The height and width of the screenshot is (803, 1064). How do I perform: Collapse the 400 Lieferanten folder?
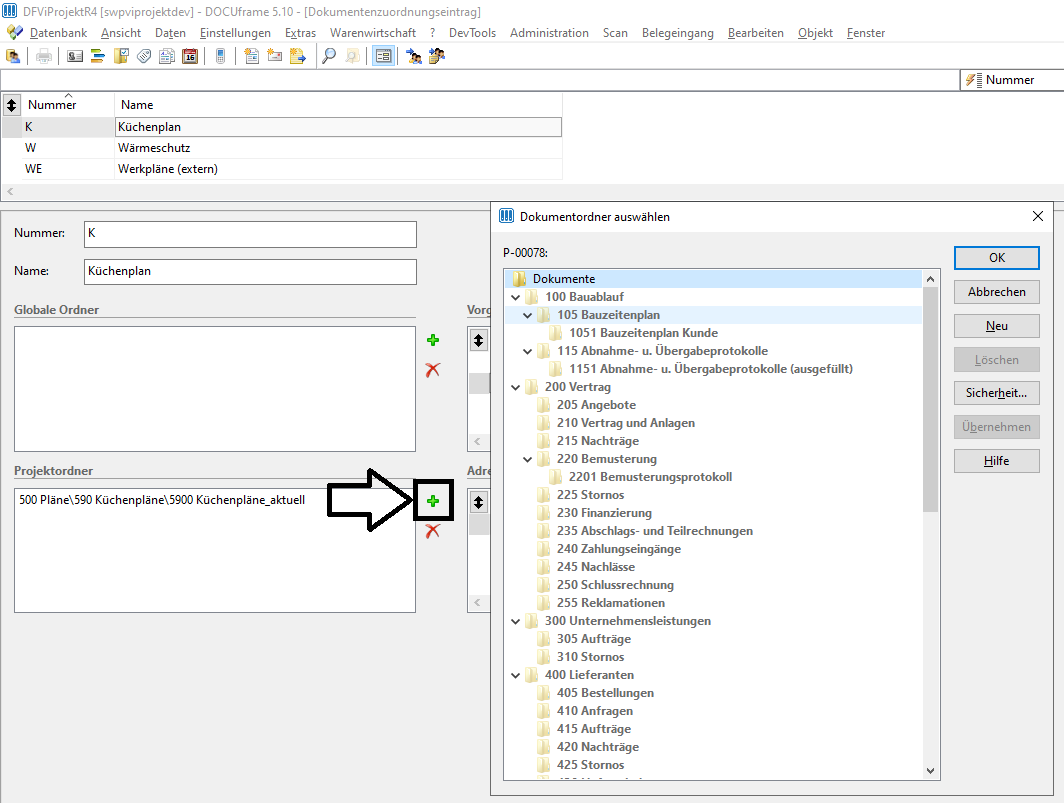point(516,675)
